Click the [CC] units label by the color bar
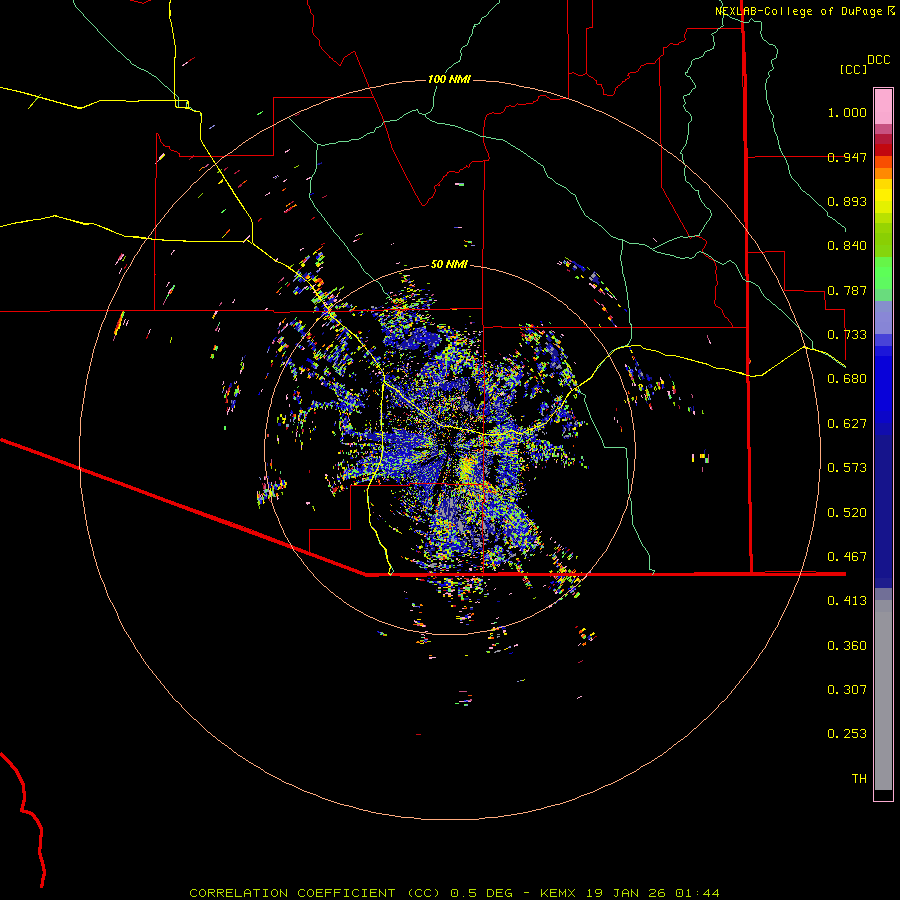This screenshot has width=900, height=900. (x=853, y=69)
